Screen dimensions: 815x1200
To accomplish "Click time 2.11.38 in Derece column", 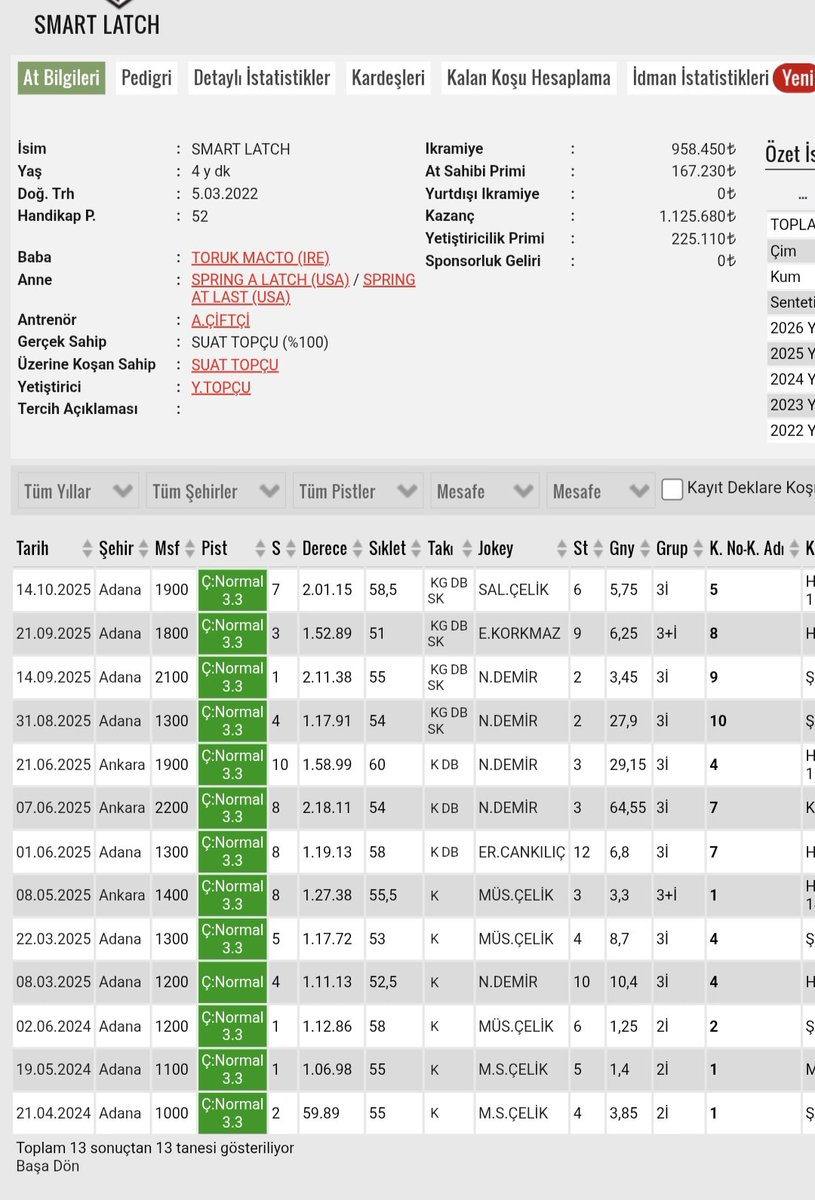I will (327, 677).
